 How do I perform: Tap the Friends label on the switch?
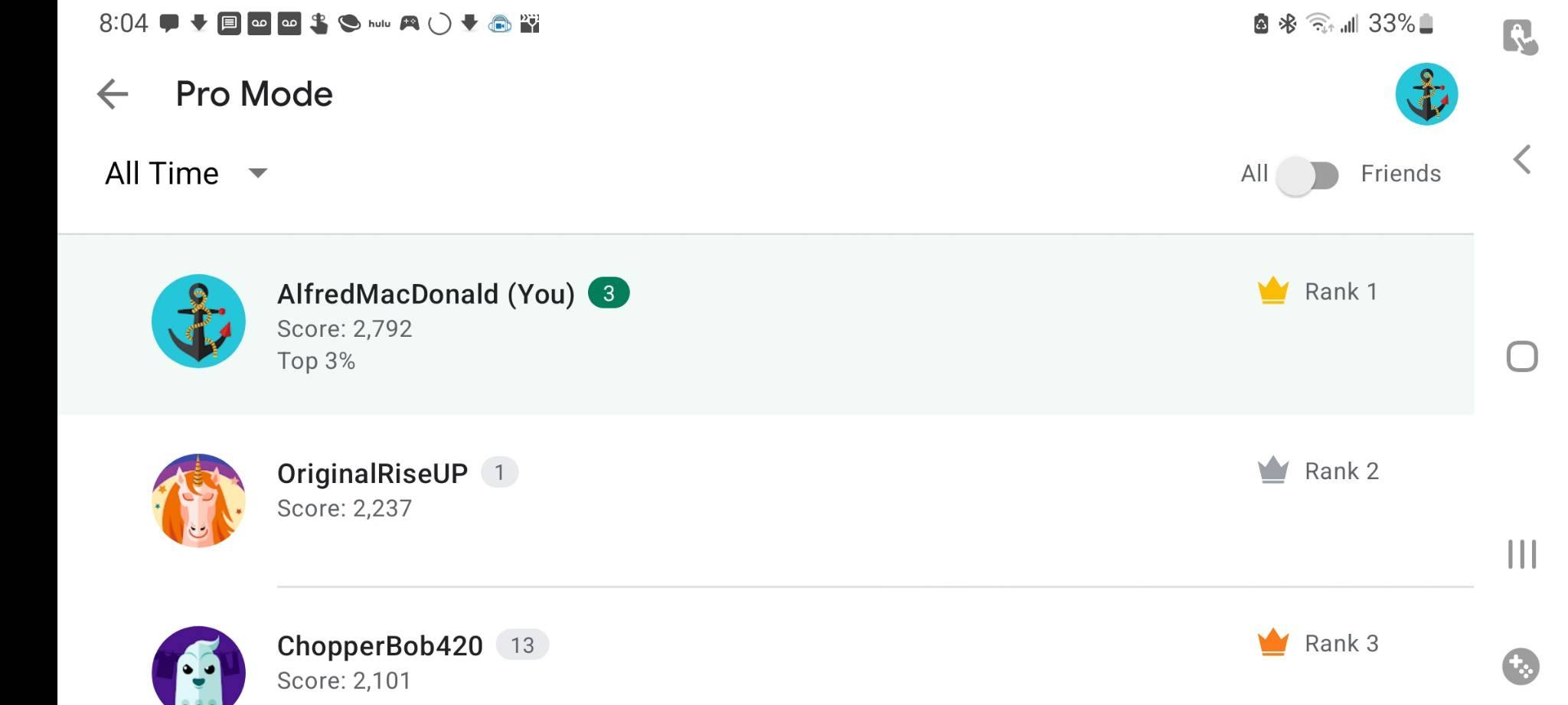pos(1401,173)
